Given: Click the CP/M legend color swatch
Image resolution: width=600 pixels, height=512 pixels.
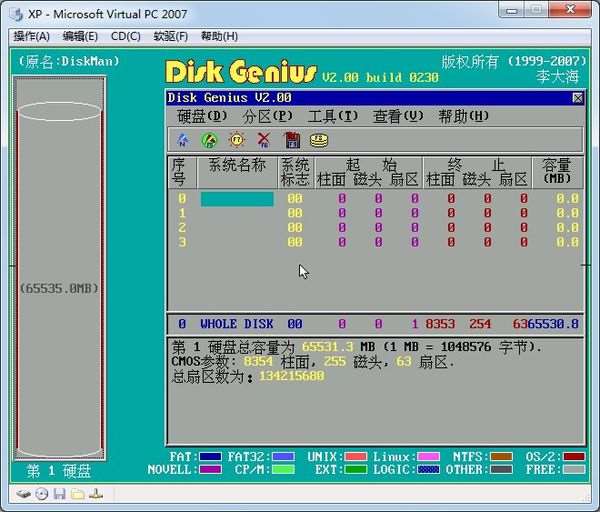Looking at the screenshot, I should (283, 470).
